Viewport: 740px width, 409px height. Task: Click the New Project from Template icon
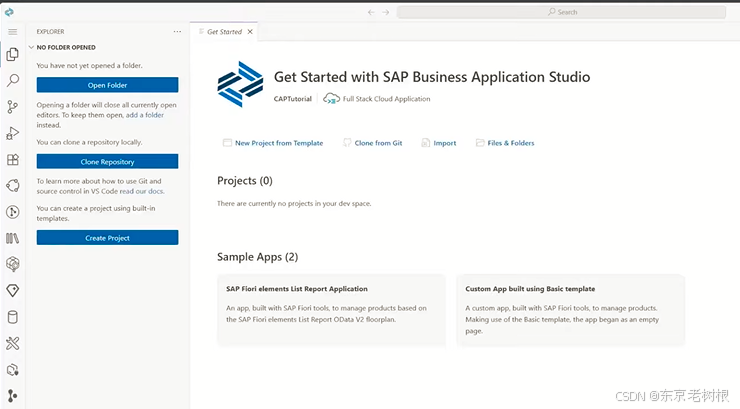(x=227, y=142)
